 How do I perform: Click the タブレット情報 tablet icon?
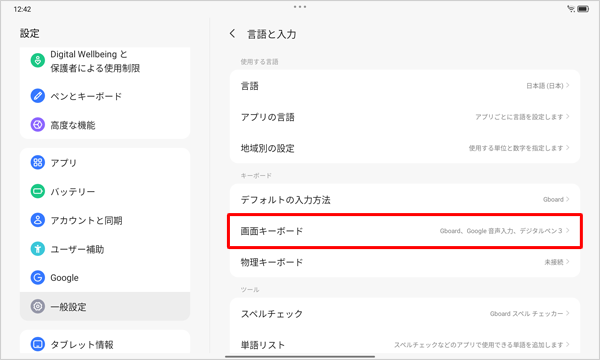click(x=38, y=344)
